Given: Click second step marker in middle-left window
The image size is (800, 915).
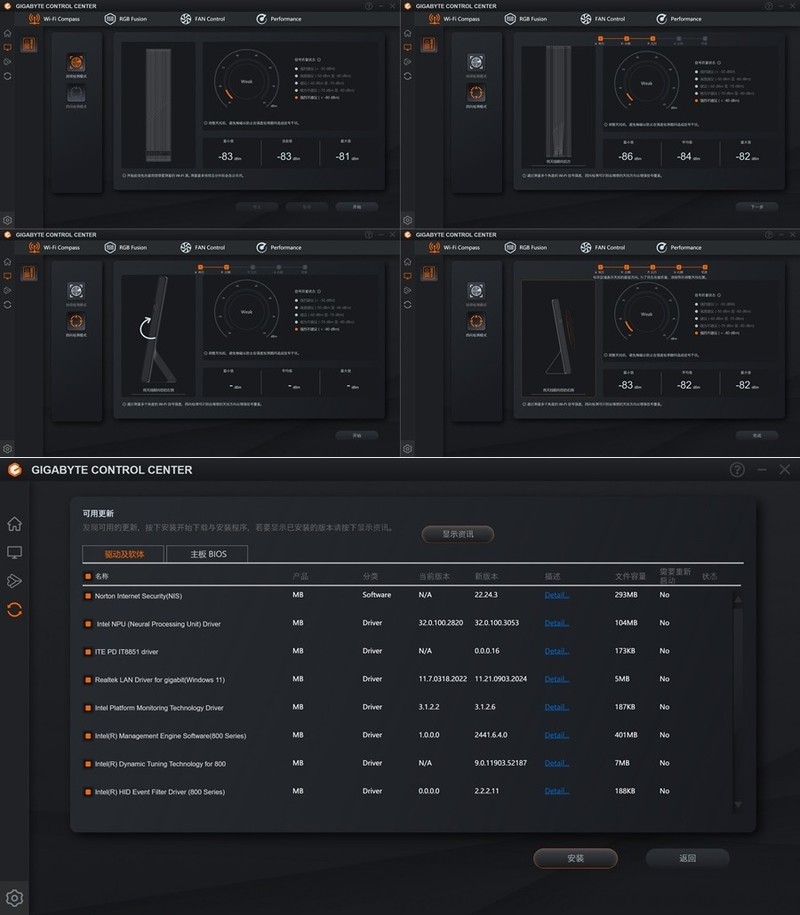Looking at the screenshot, I should coord(226,267).
